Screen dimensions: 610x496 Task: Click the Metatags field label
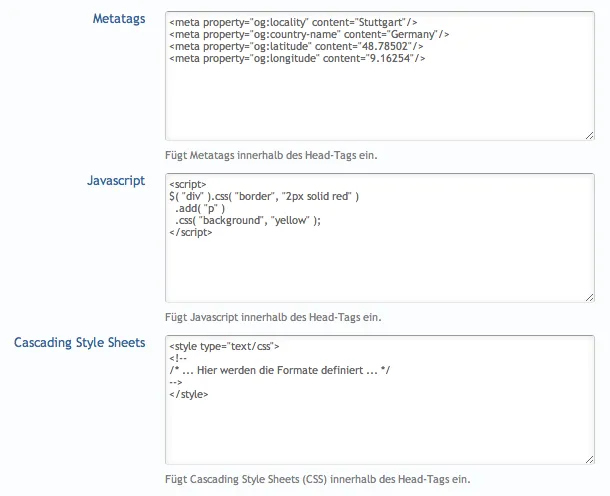coord(119,19)
